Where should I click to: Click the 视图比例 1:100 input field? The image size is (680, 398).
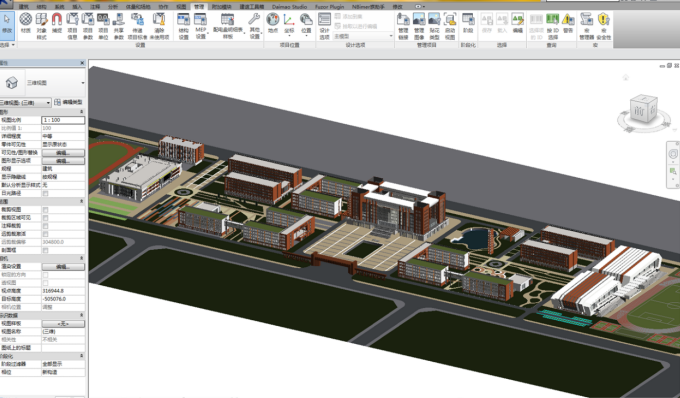coord(63,120)
